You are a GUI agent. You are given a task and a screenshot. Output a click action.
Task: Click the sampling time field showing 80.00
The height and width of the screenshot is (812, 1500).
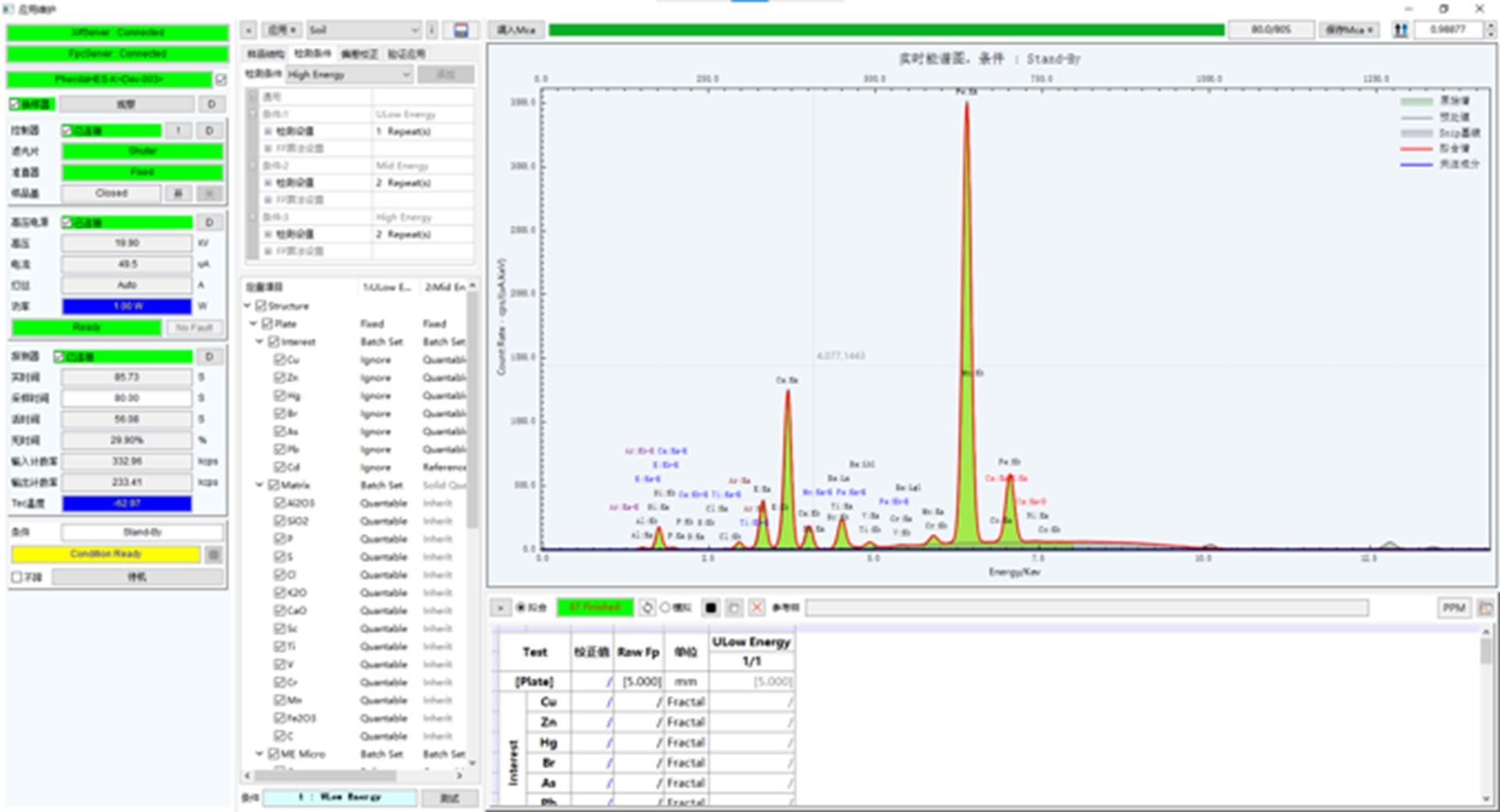click(127, 398)
